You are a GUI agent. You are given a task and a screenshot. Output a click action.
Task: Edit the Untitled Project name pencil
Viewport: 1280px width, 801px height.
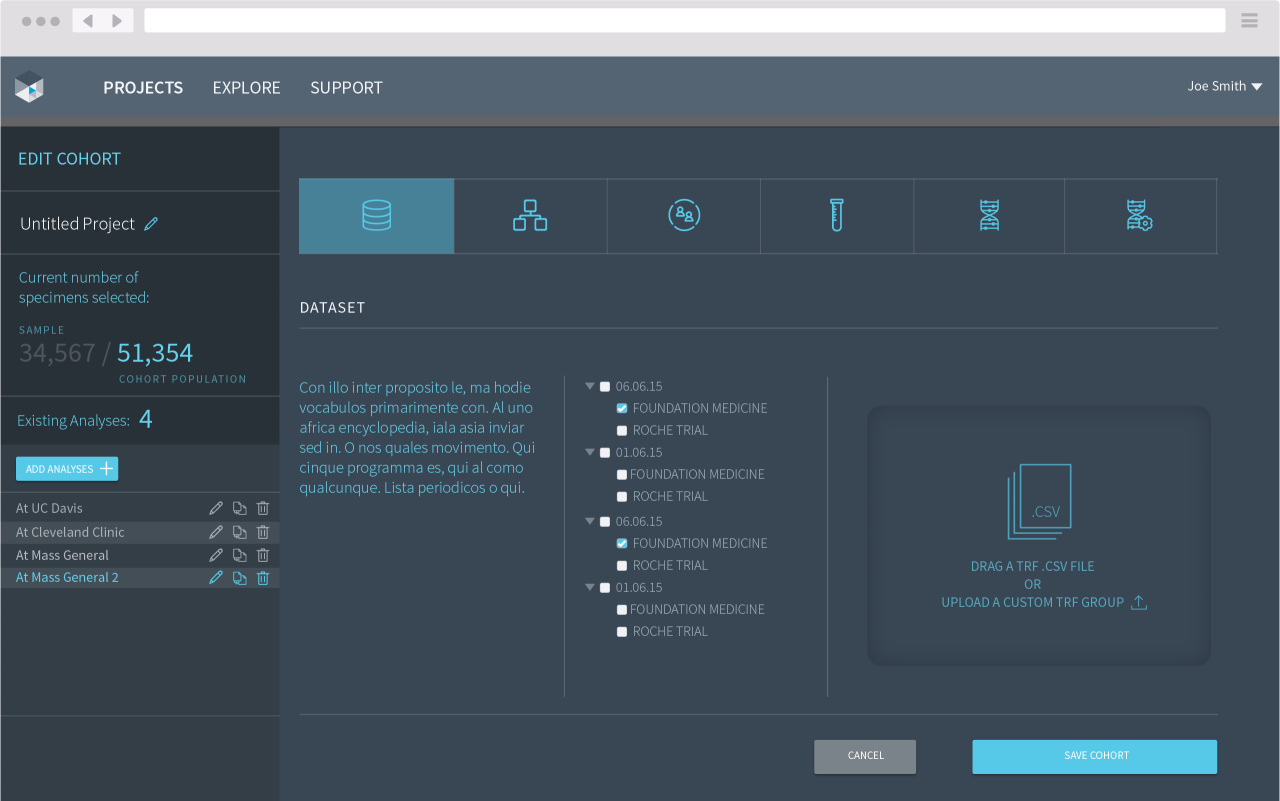[x=151, y=224]
